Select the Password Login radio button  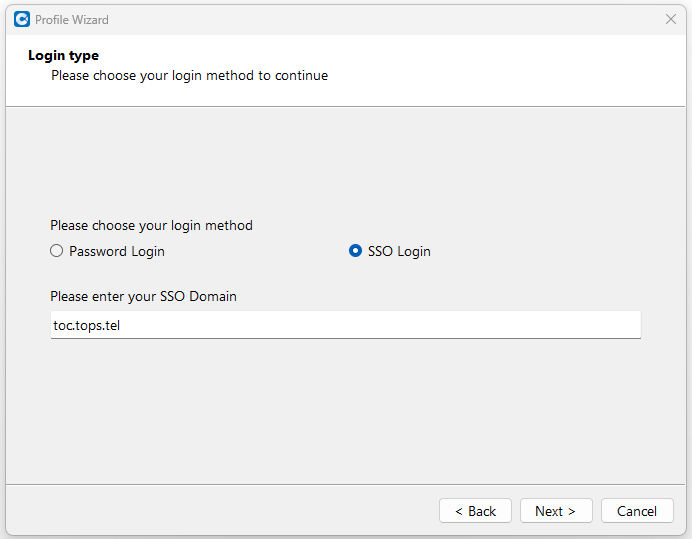point(57,251)
